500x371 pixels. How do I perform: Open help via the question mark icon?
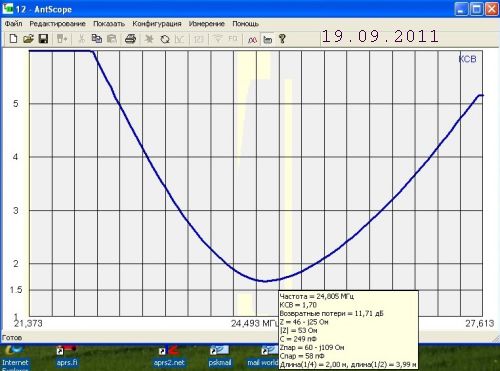[x=282, y=39]
